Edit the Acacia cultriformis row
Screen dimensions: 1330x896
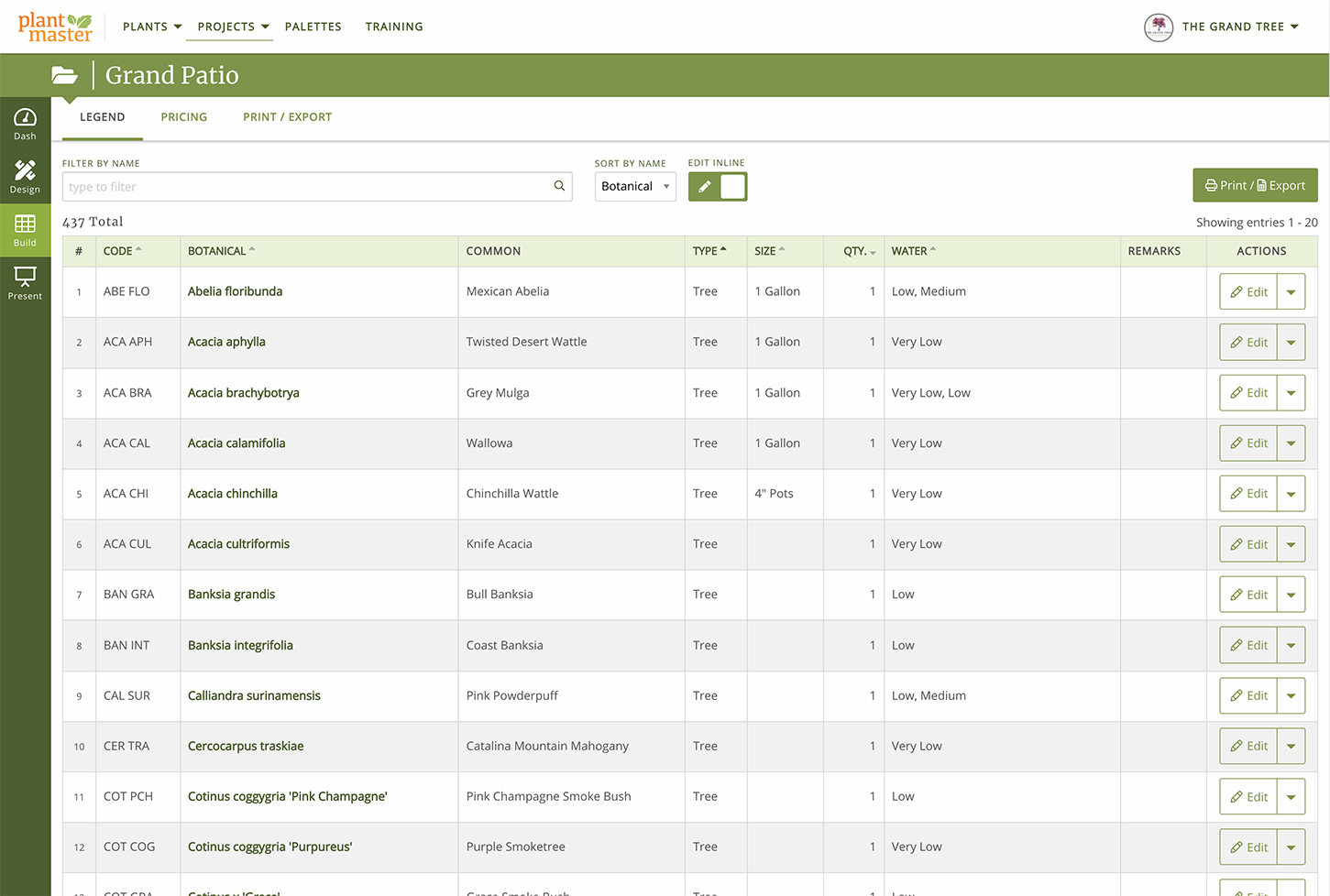point(1248,544)
